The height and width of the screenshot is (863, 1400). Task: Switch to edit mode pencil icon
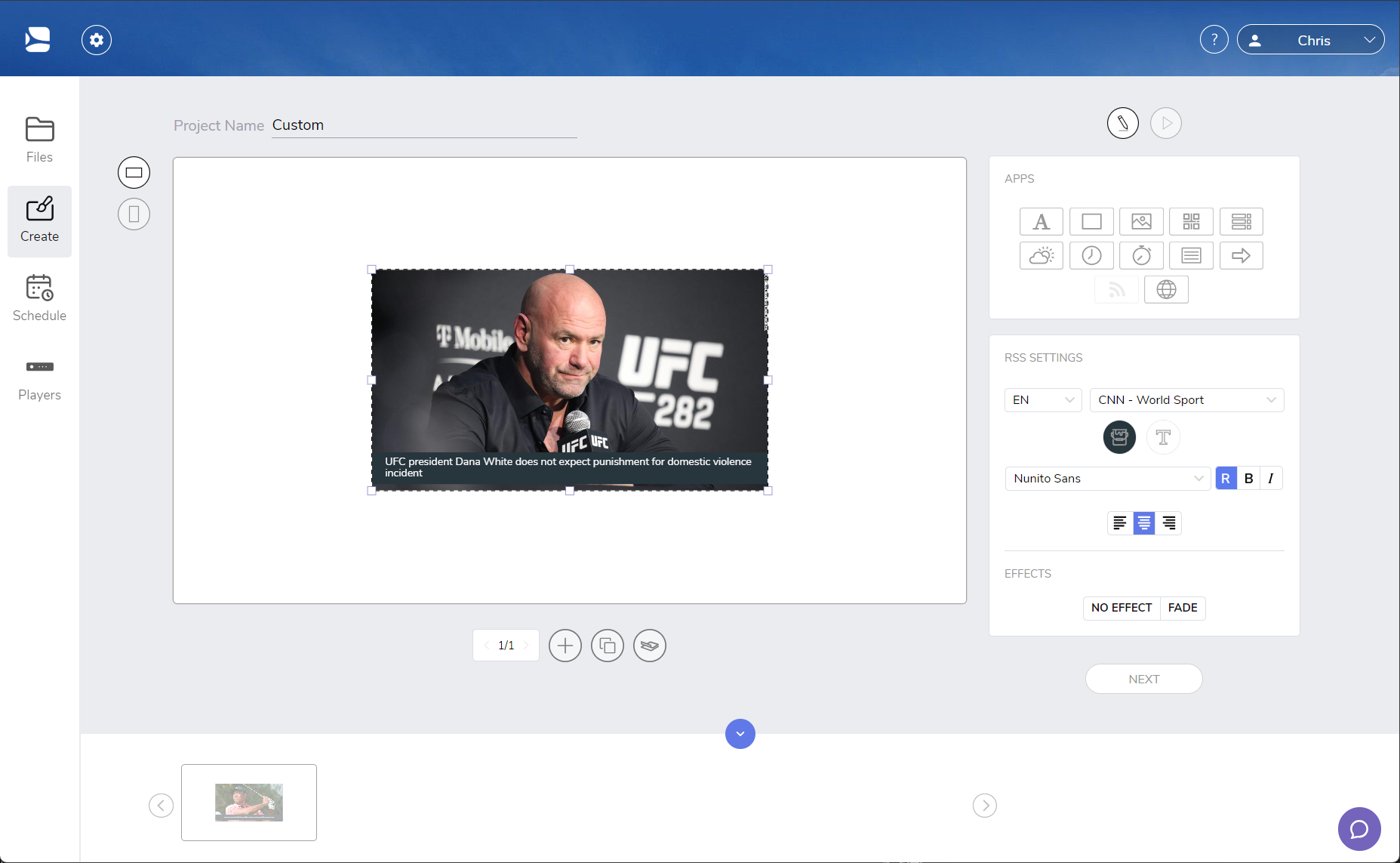[1122, 123]
